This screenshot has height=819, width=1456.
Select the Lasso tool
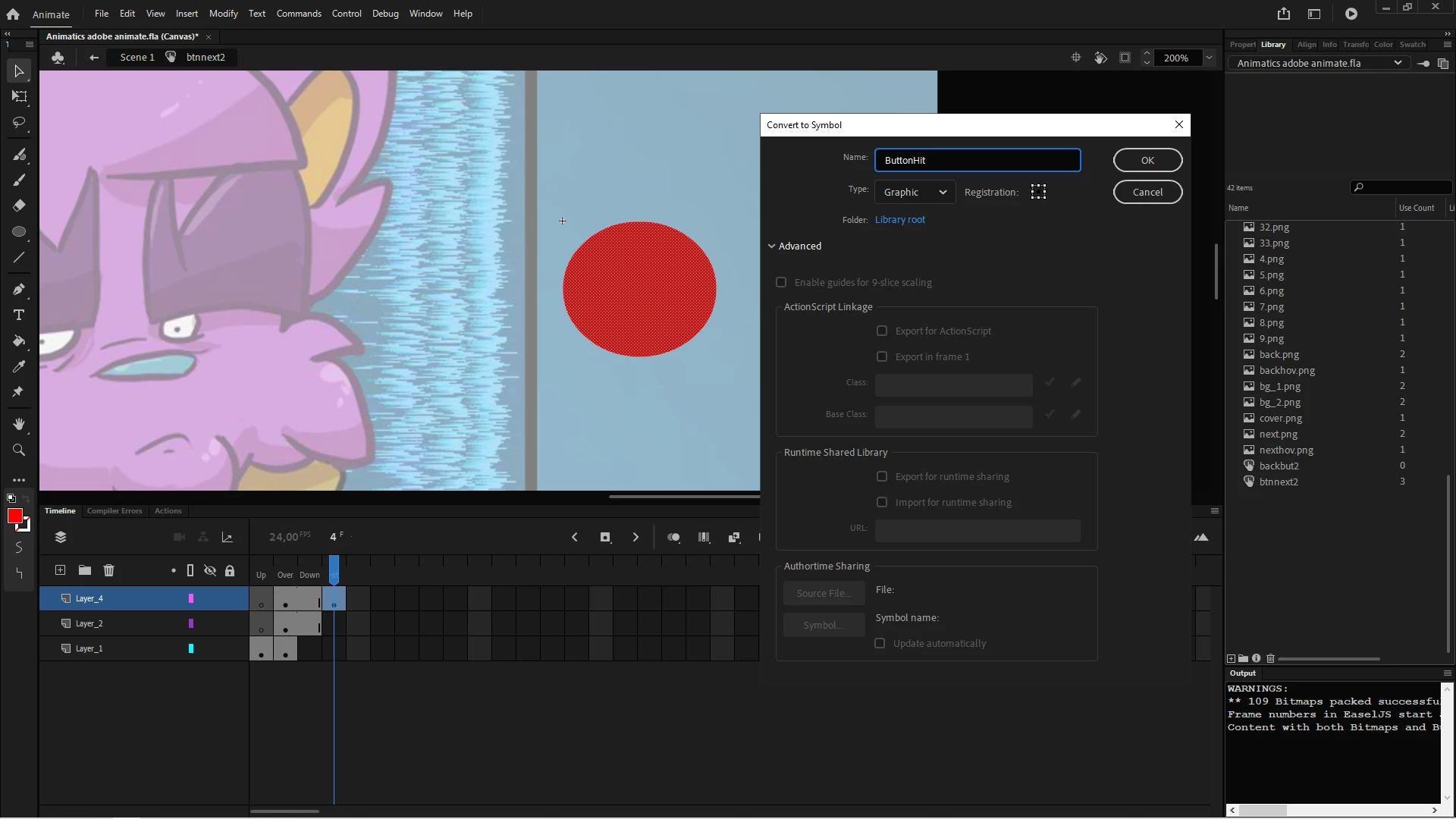tap(19, 122)
